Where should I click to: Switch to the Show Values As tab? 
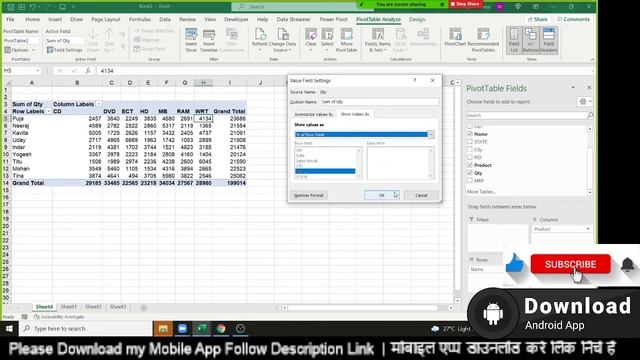click(x=355, y=114)
